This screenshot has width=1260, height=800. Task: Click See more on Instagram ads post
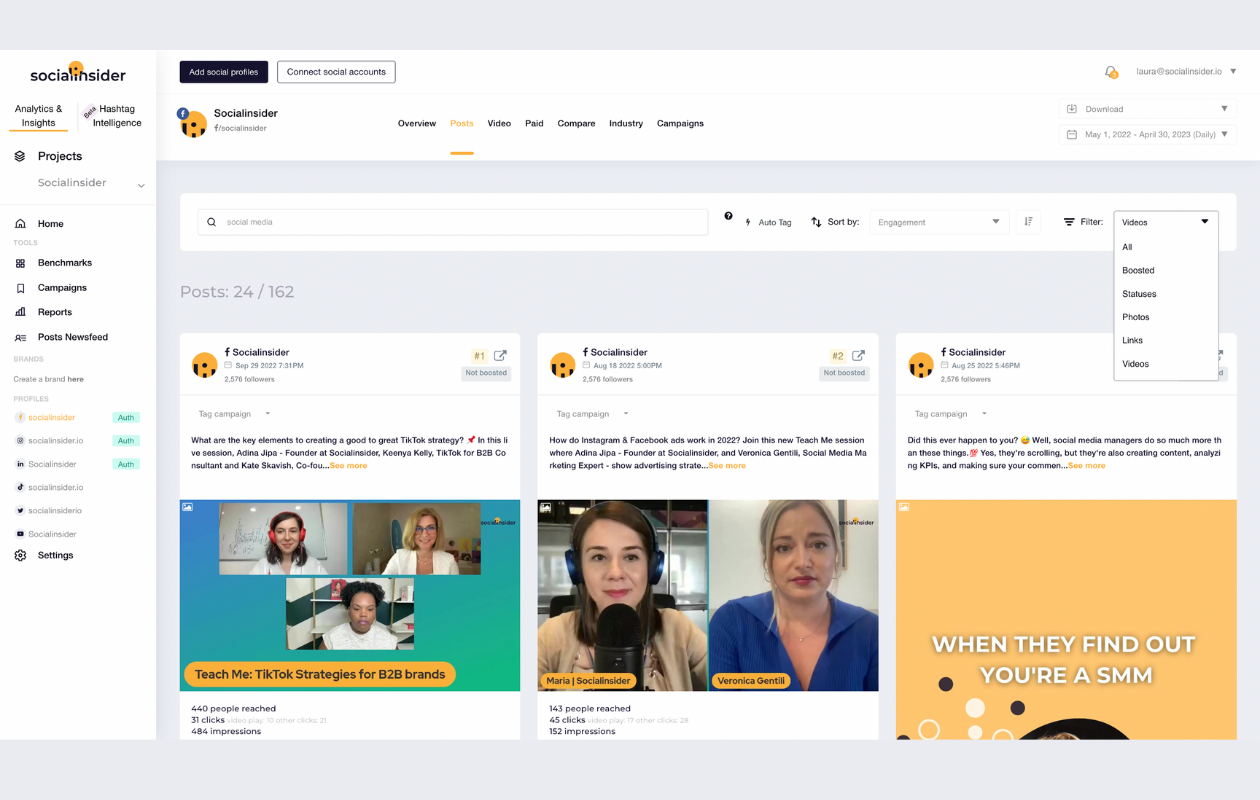(x=727, y=465)
